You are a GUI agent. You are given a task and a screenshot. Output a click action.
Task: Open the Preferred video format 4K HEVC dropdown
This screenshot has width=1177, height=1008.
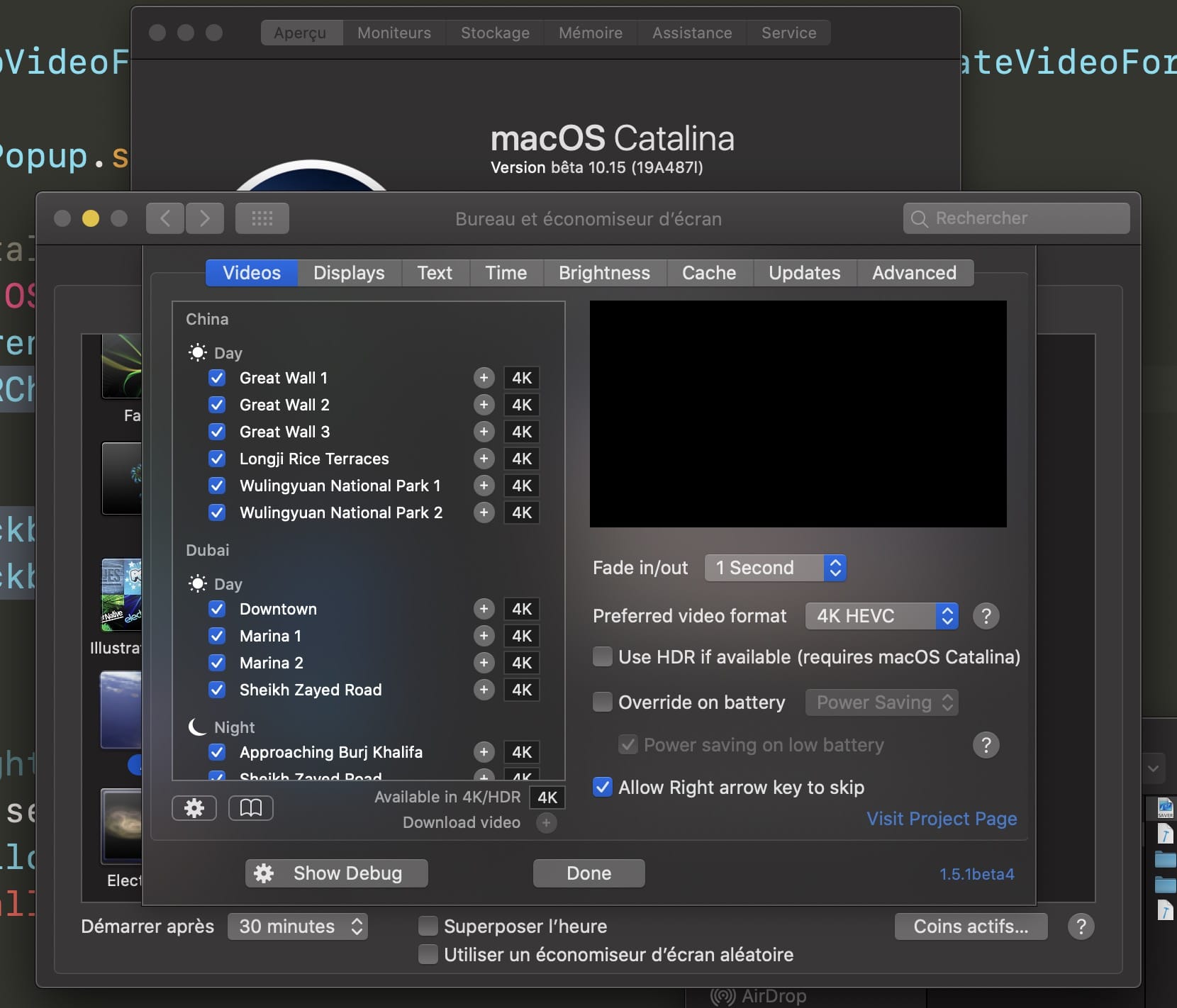(882, 616)
